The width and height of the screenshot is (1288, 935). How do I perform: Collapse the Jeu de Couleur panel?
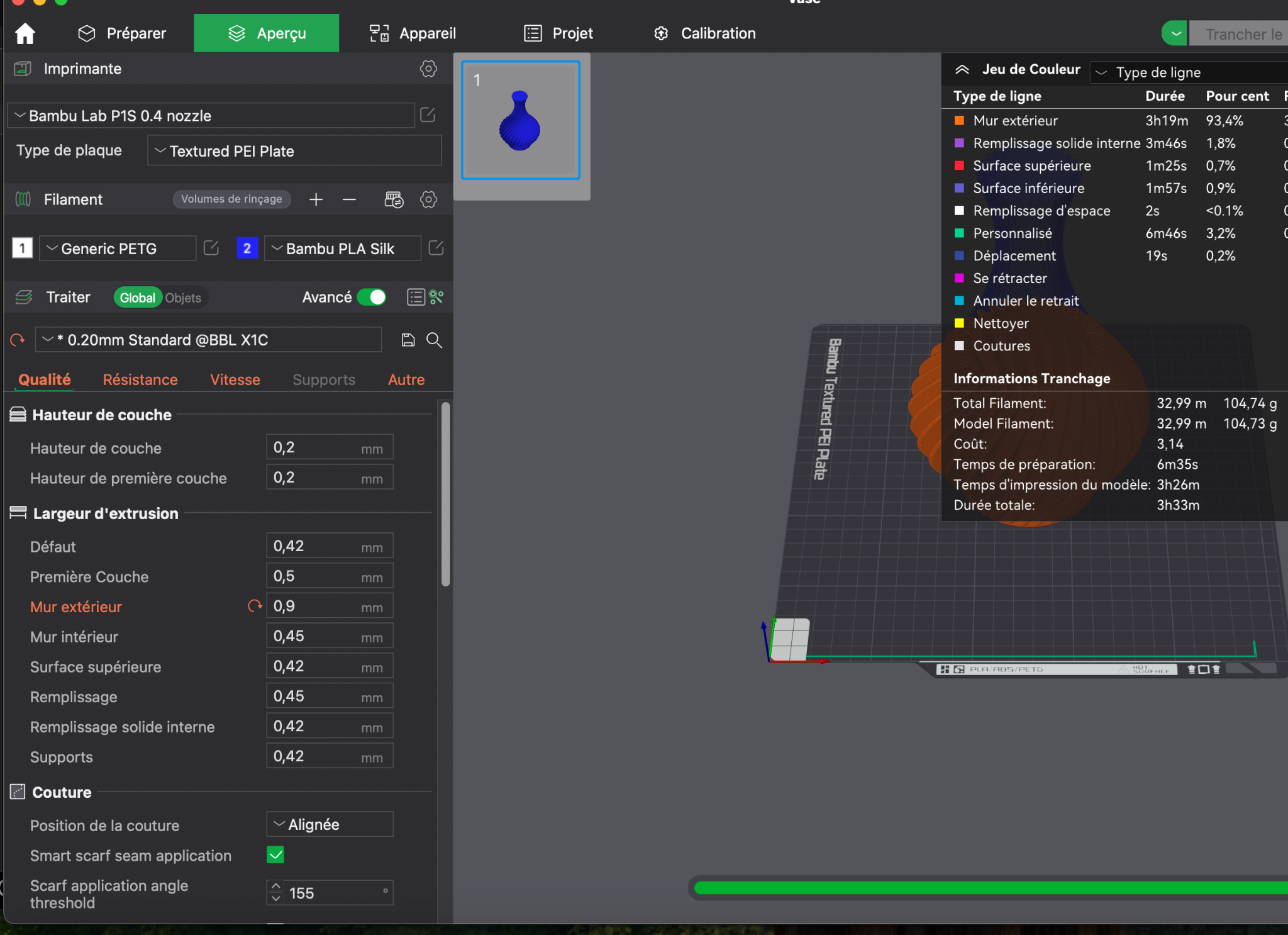[x=962, y=69]
